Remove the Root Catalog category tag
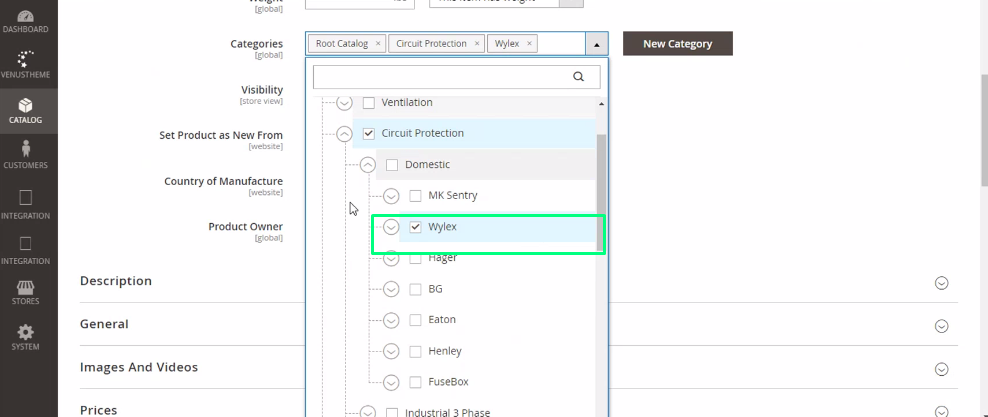The width and height of the screenshot is (988, 417). [377, 43]
